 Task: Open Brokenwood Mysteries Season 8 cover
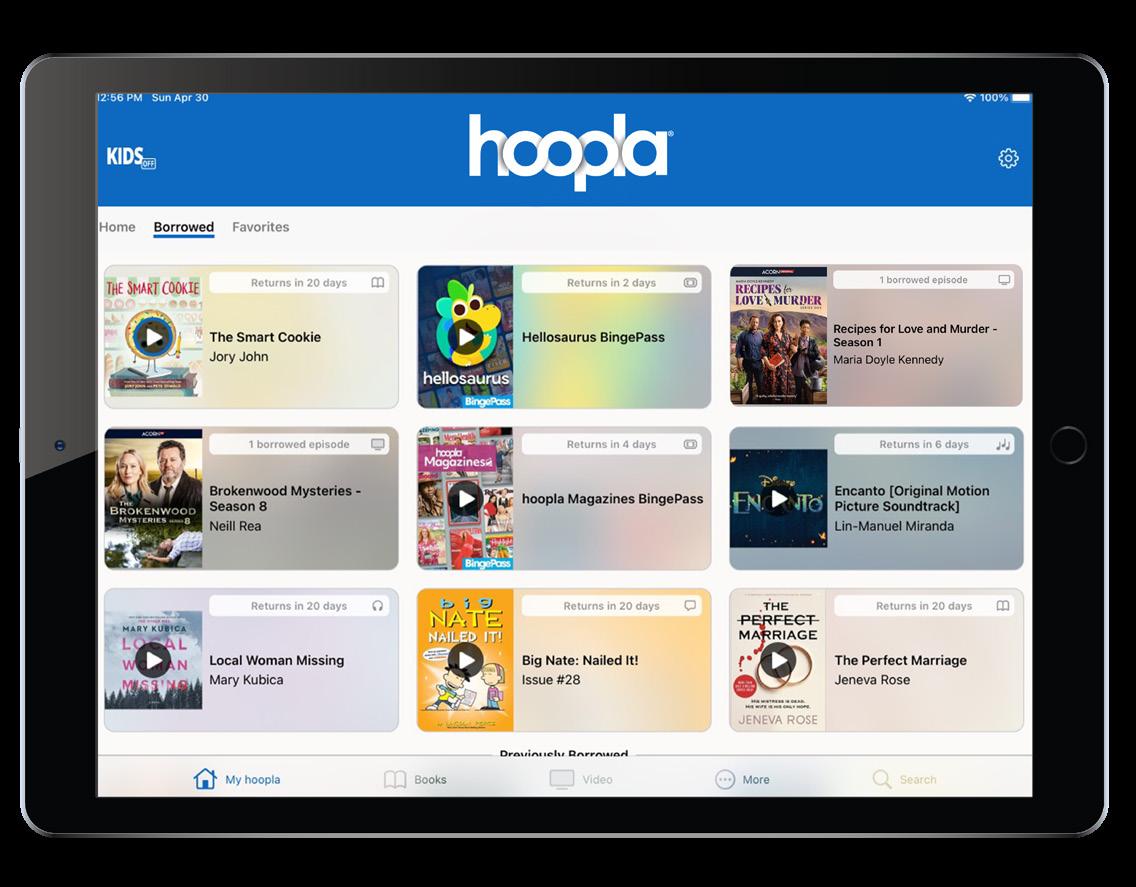(x=153, y=499)
